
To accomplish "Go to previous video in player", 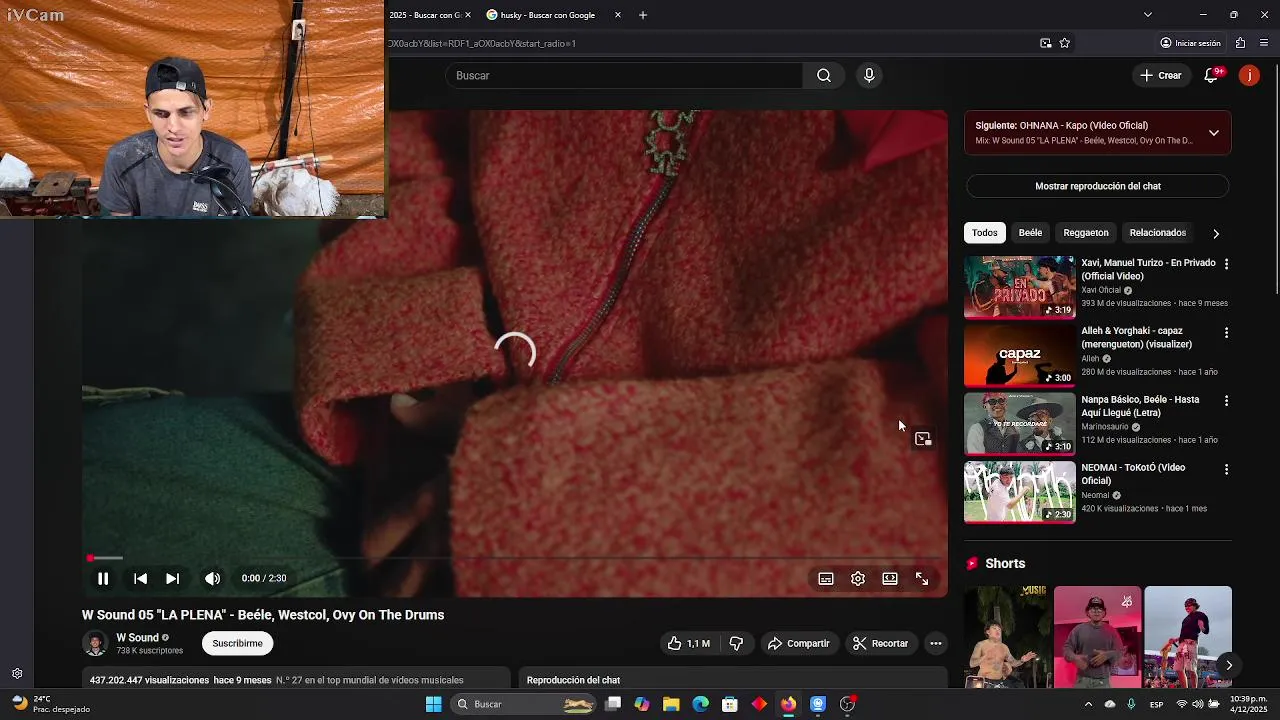I will click(x=140, y=578).
